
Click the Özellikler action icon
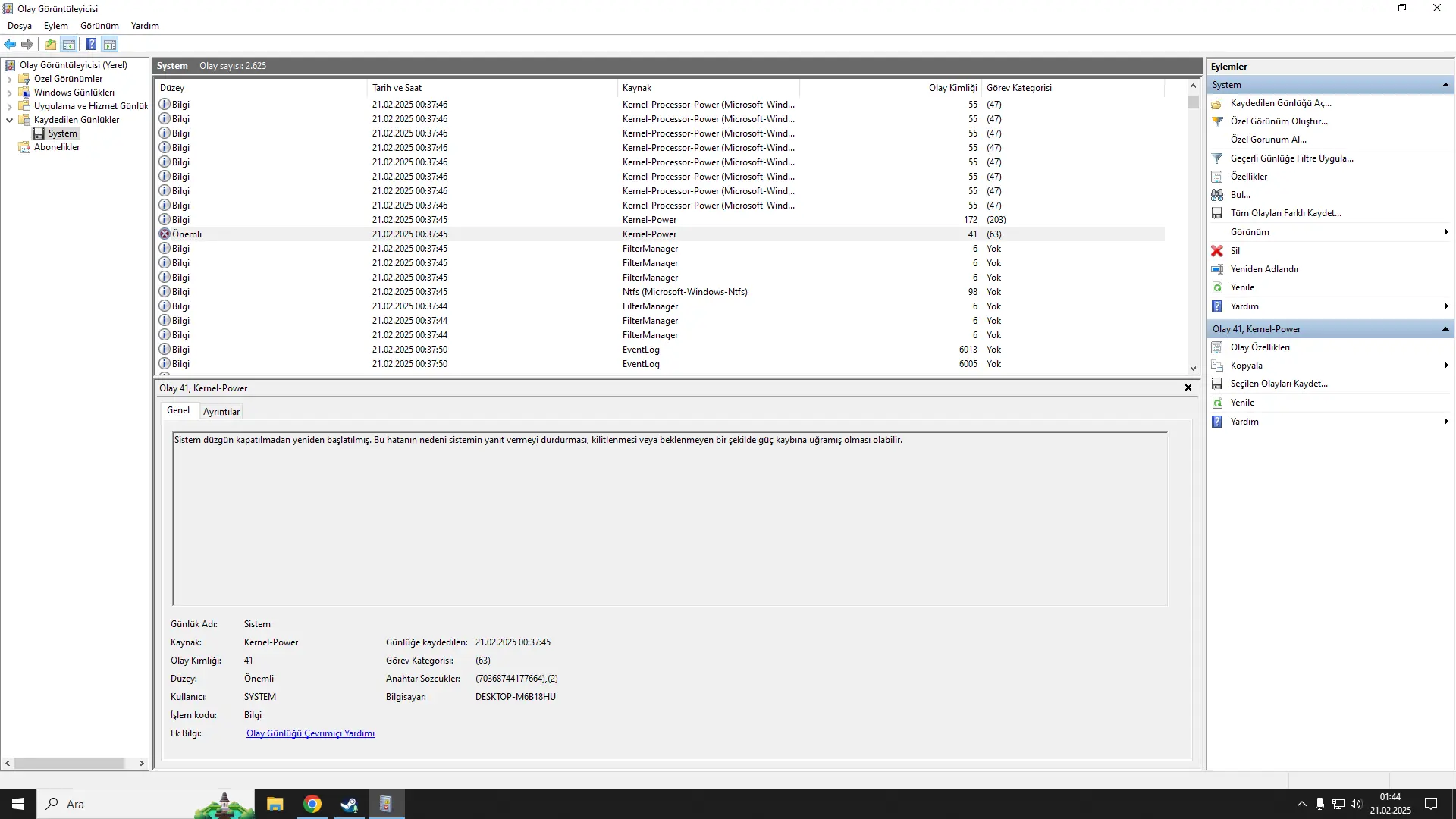pyautogui.click(x=1217, y=177)
